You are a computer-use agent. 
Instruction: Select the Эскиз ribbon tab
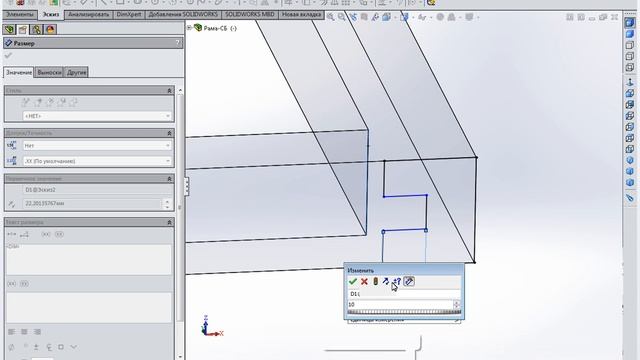(x=51, y=15)
